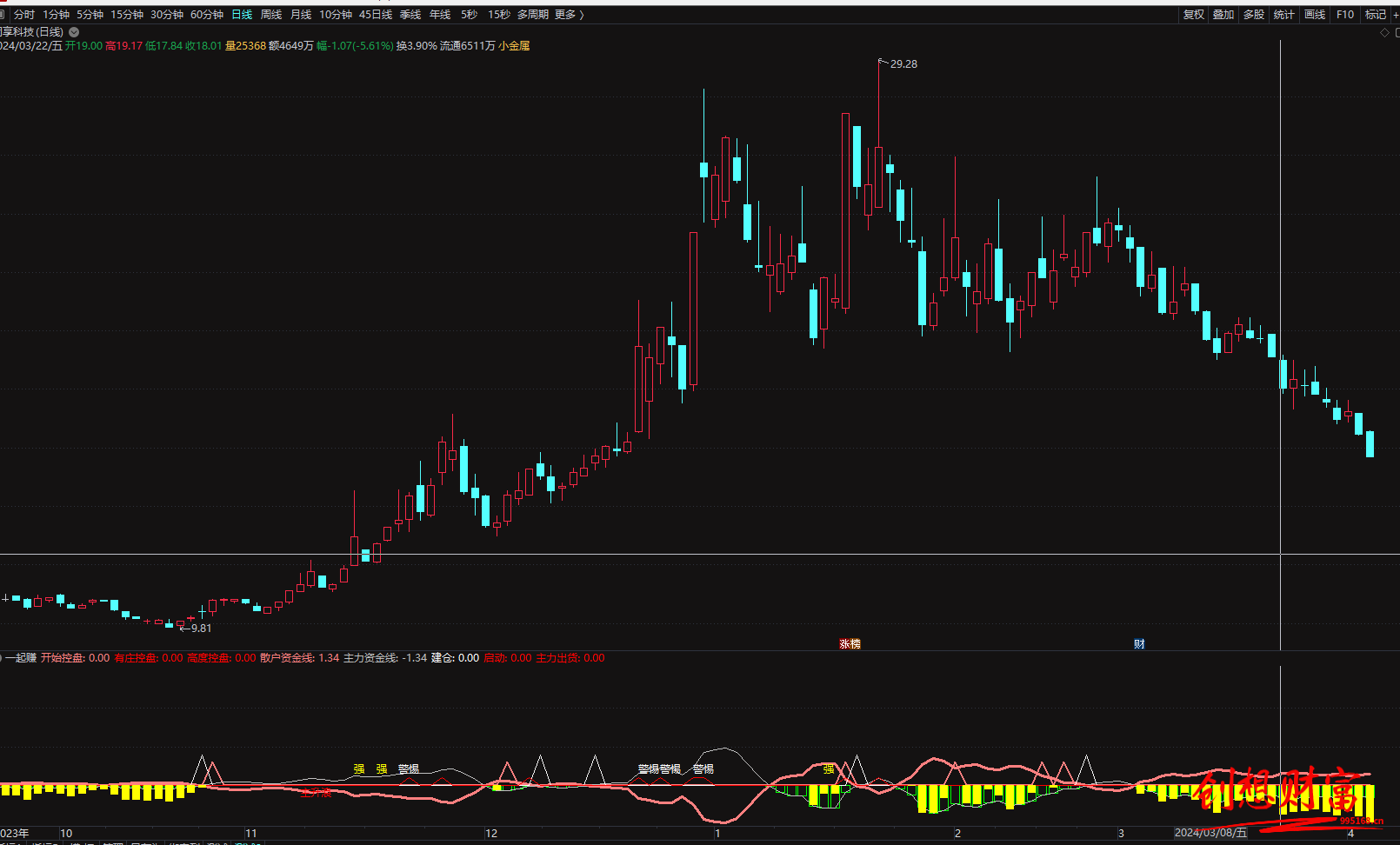This screenshot has height=845, width=1400.
Task: Switch to the 分时 intraday chart
Action: [24, 15]
